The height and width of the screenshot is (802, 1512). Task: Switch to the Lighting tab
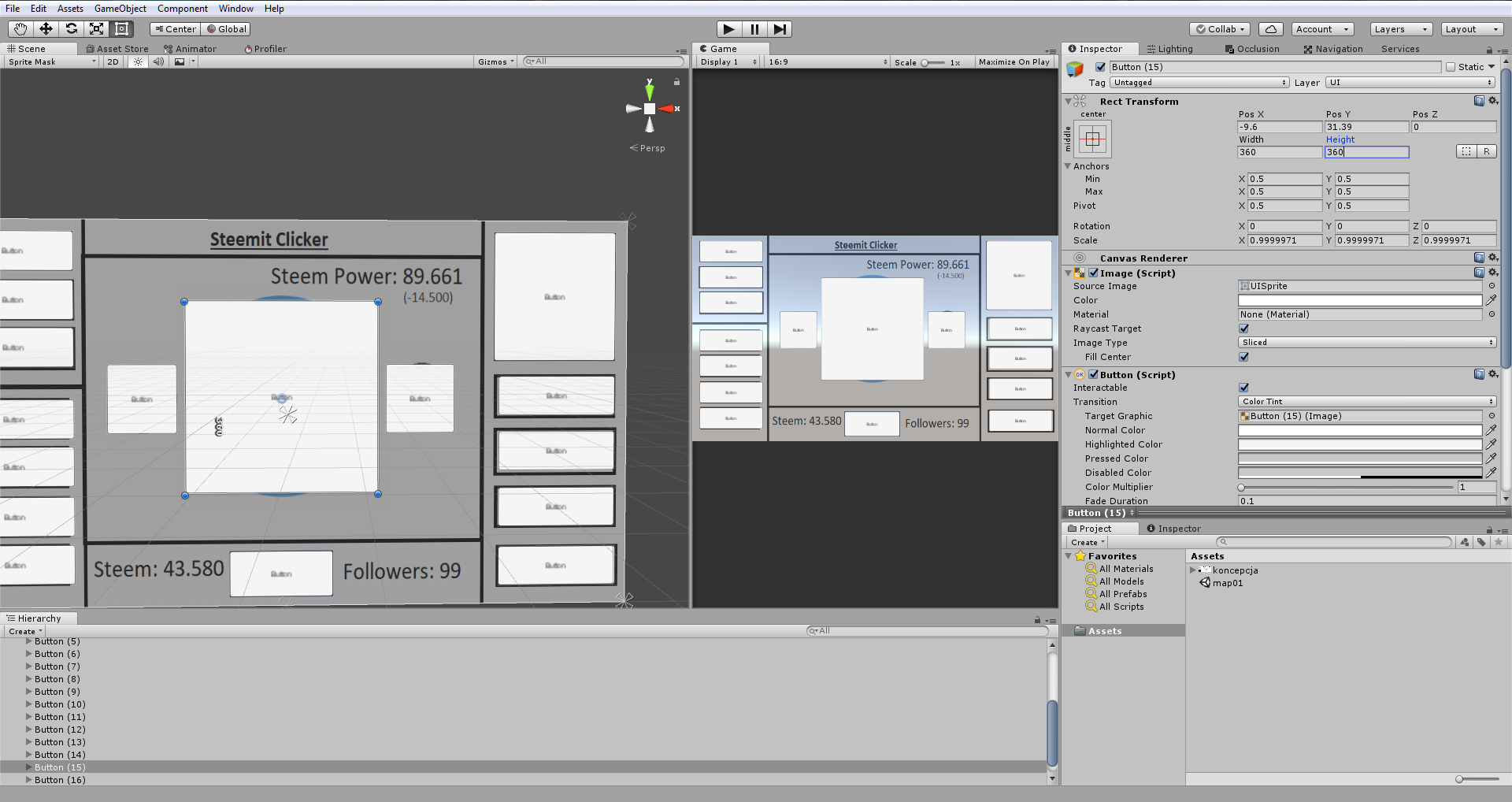pos(1170,49)
